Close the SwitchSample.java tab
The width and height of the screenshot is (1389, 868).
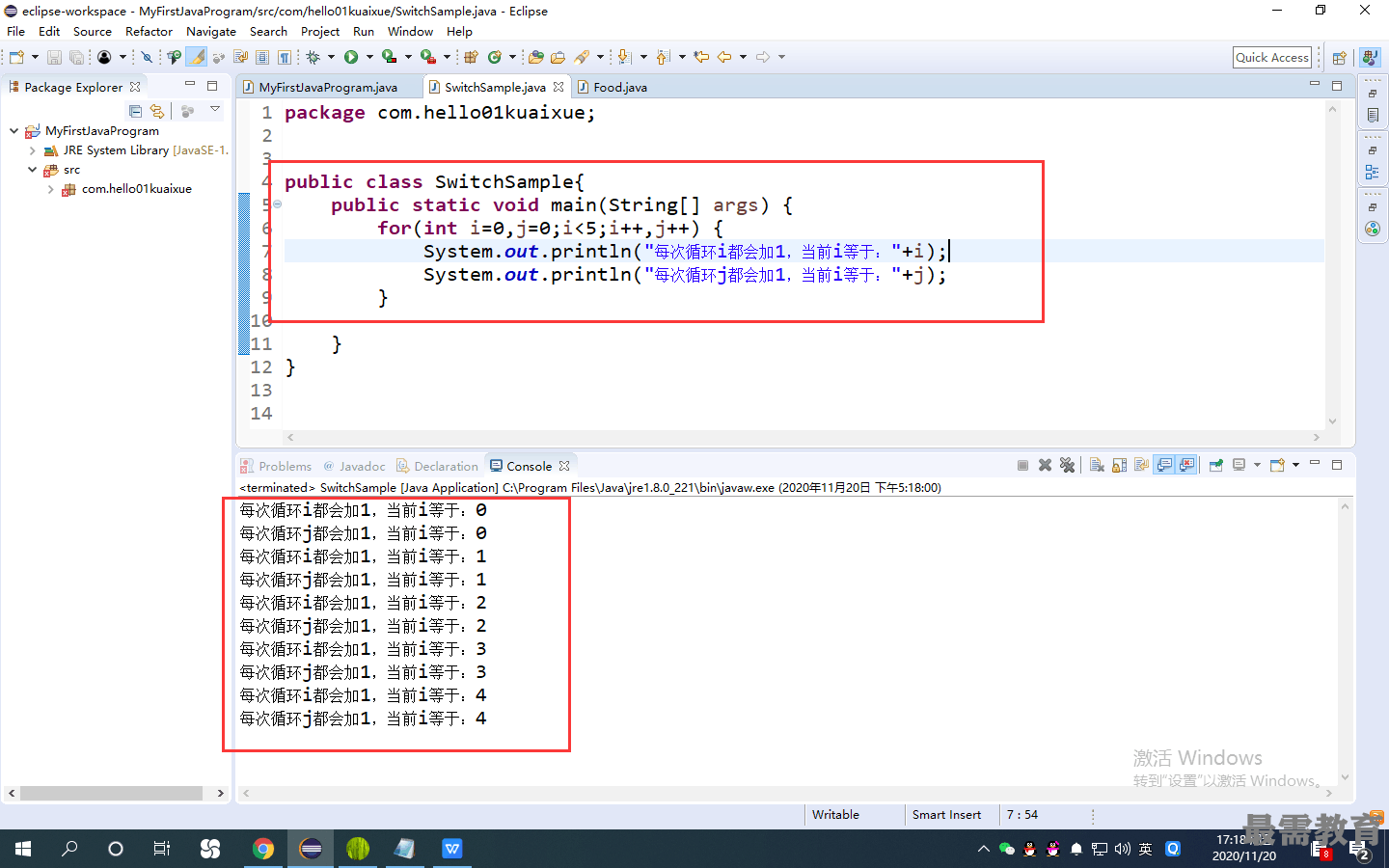click(558, 87)
